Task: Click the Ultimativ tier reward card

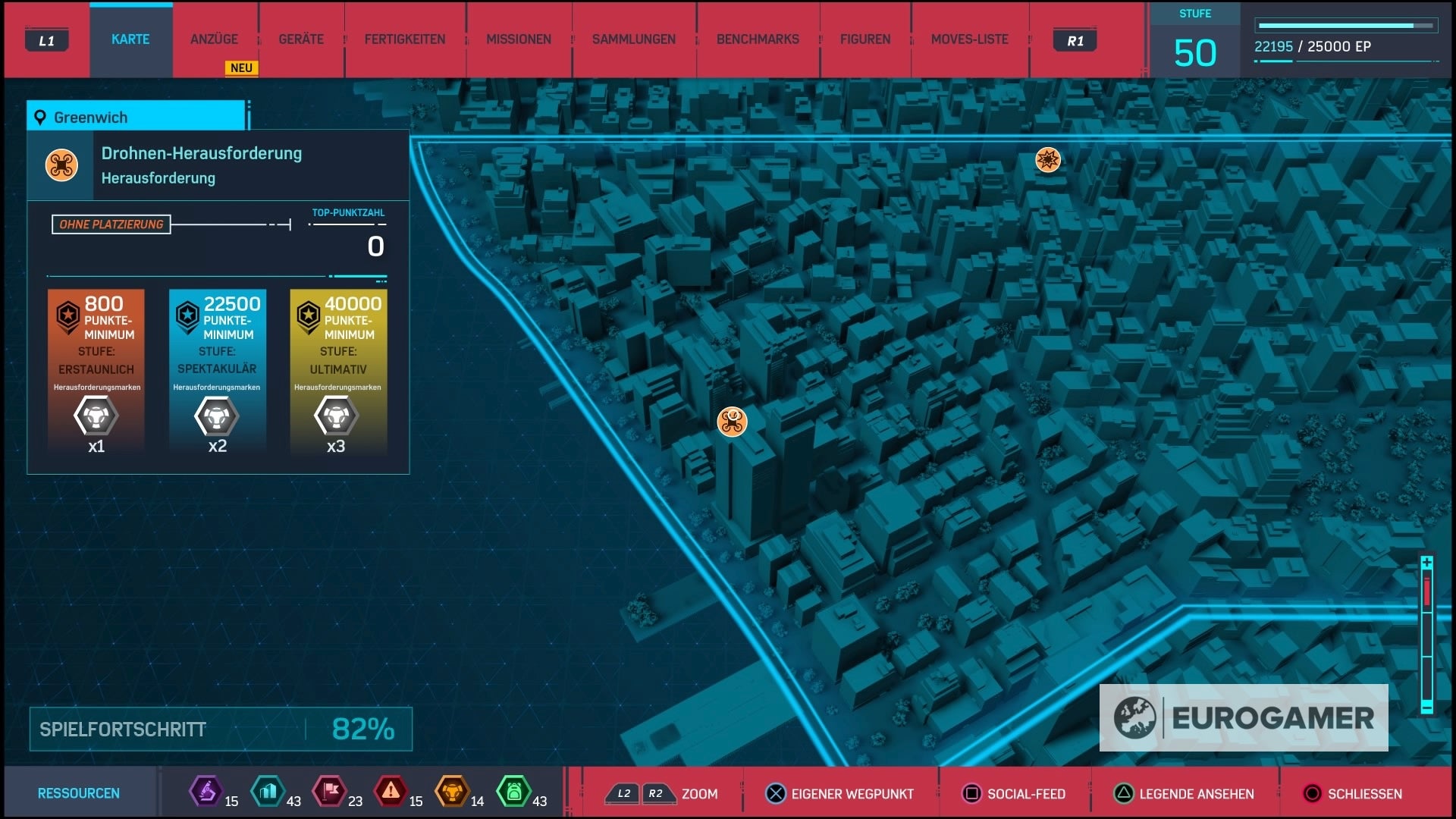Action: click(x=338, y=372)
